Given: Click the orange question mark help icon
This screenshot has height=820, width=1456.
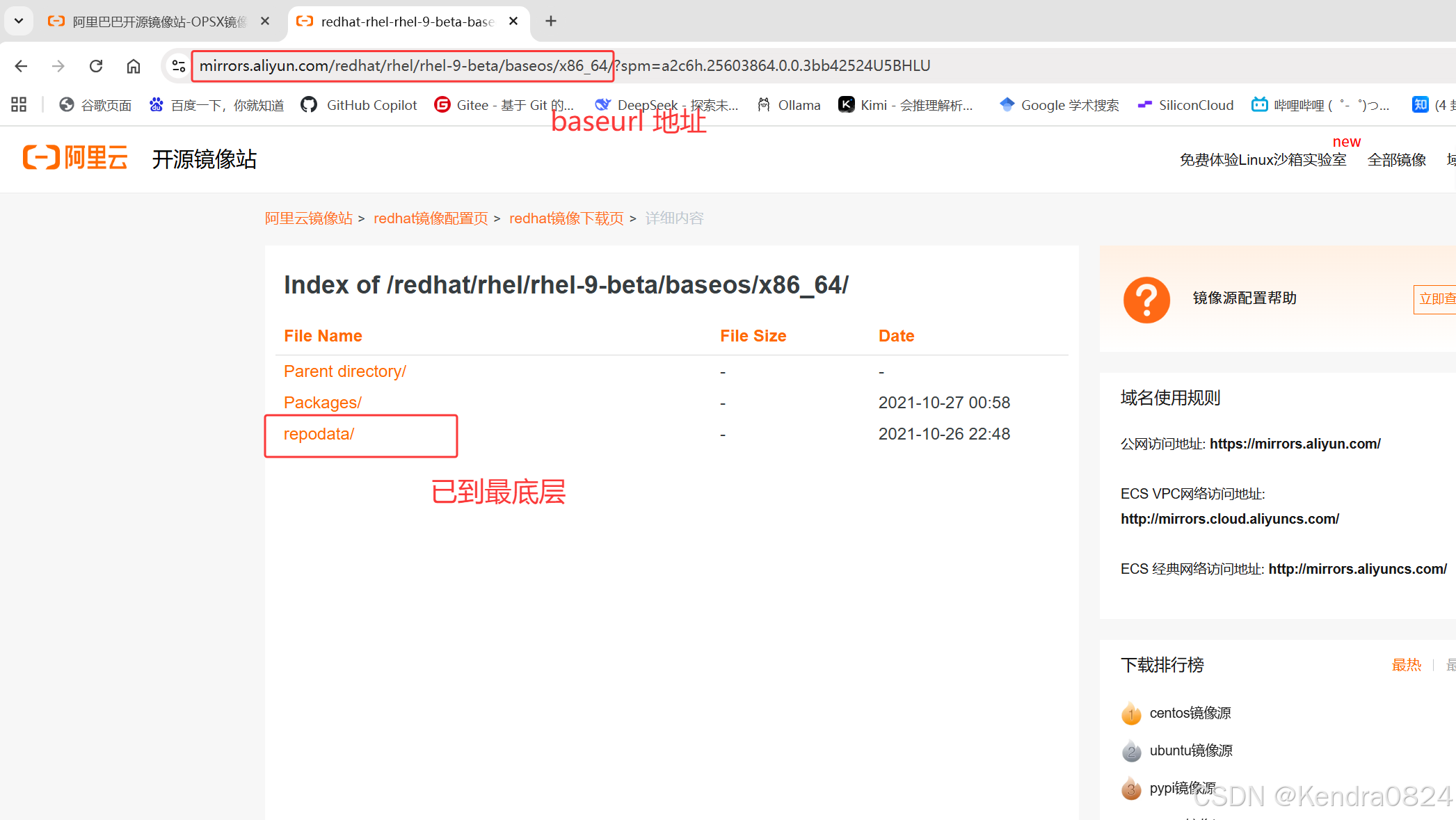Looking at the screenshot, I should [1146, 300].
